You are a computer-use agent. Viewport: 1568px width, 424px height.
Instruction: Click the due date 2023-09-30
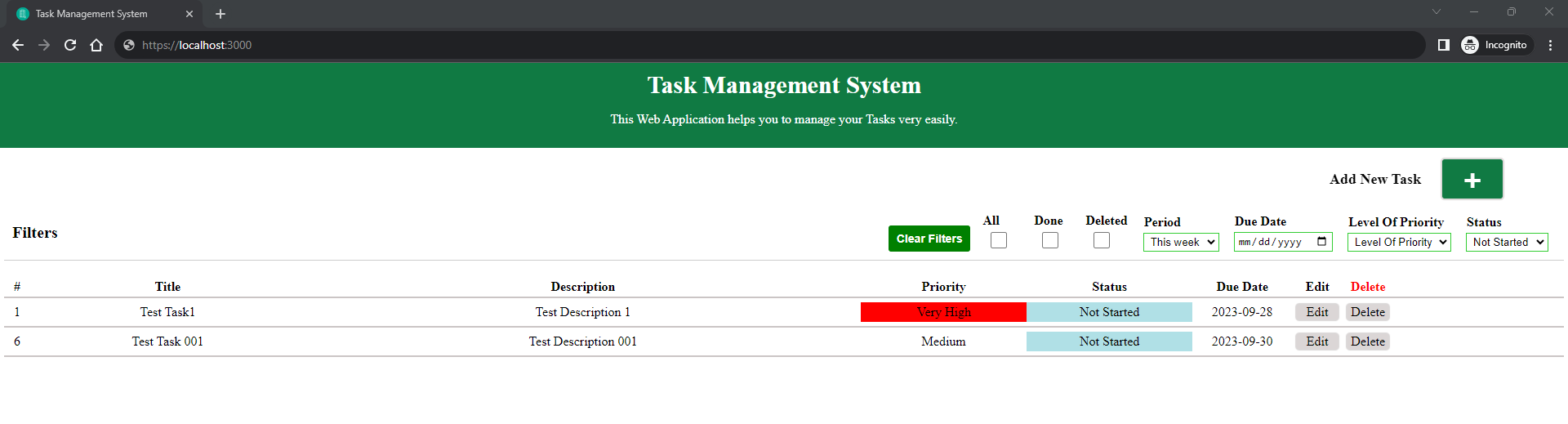point(1241,341)
